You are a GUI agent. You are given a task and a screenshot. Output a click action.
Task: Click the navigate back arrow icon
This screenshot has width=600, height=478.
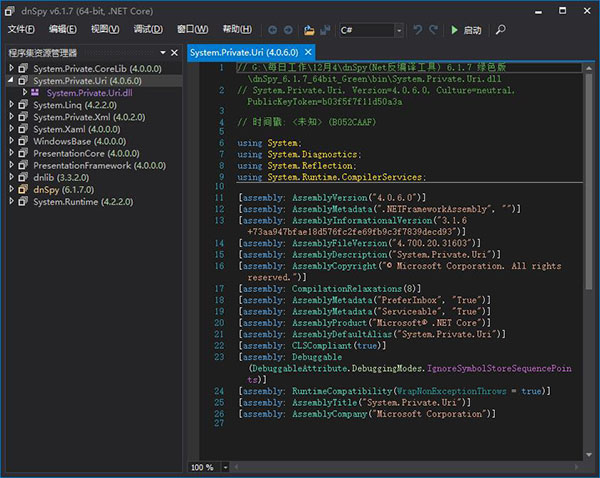[x=272, y=30]
